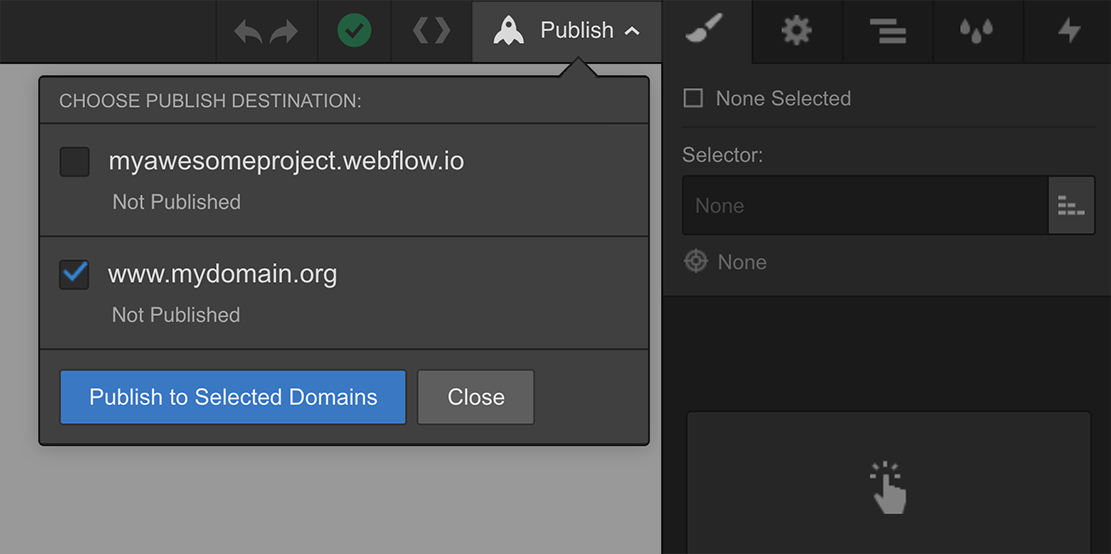Open the Interactions lightning tab
Viewport: 1111px width, 554px height.
click(1069, 31)
